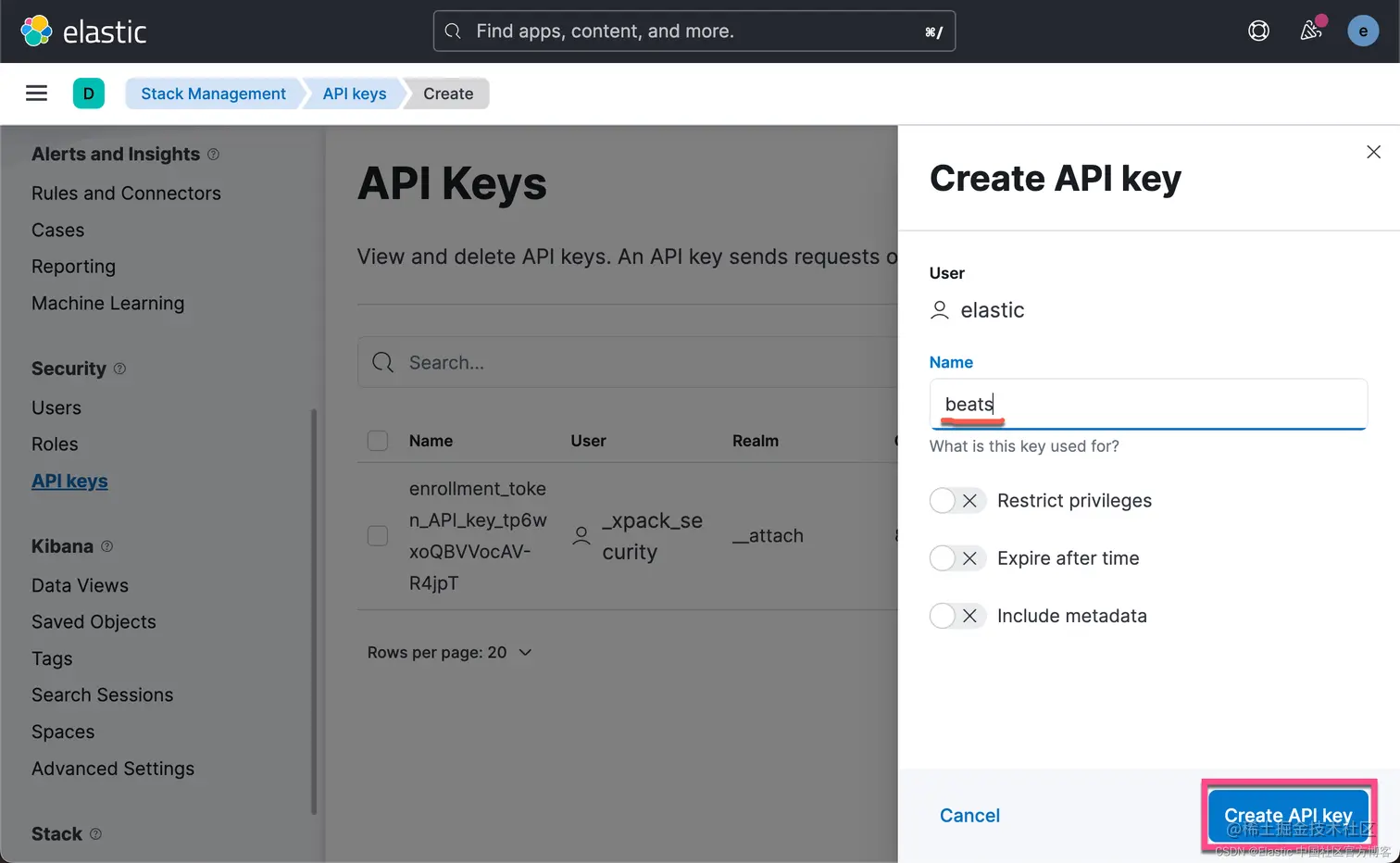Click the search magnifier icon in API keys table
1400x863 pixels.
pos(382,362)
